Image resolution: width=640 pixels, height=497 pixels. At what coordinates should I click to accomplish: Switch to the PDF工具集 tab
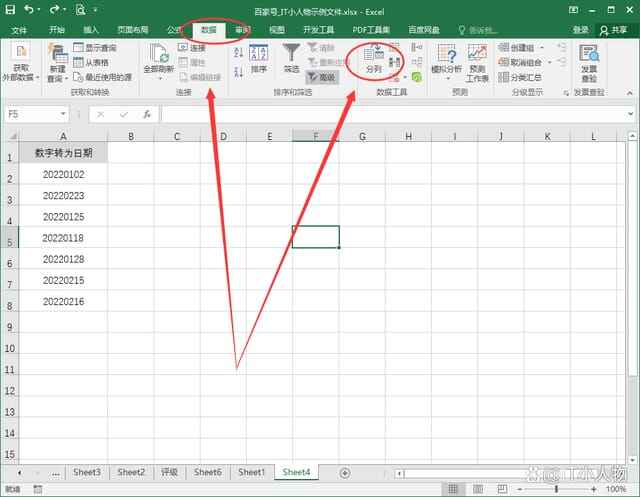[371, 30]
